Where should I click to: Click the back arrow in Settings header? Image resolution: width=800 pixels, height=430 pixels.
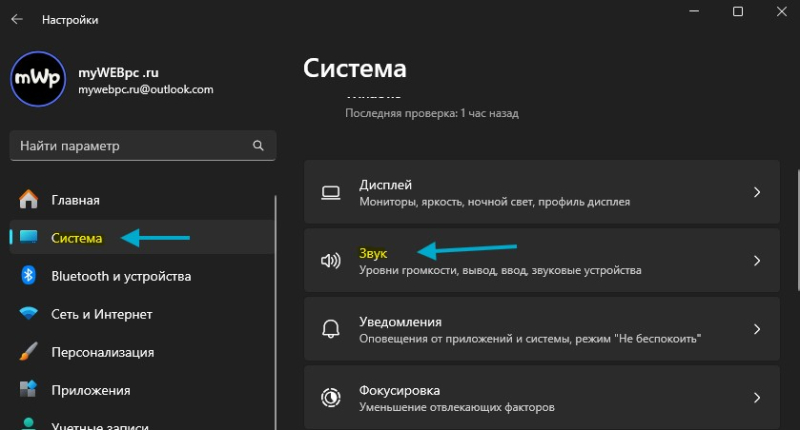point(17,19)
